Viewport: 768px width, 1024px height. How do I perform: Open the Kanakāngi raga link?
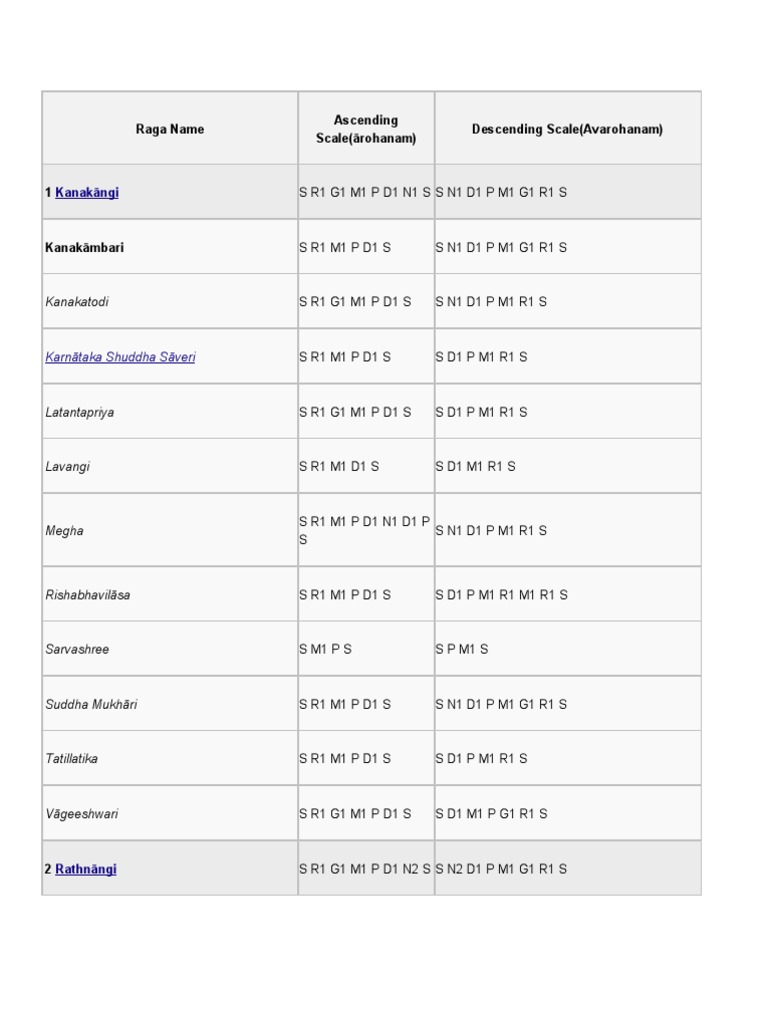point(87,192)
